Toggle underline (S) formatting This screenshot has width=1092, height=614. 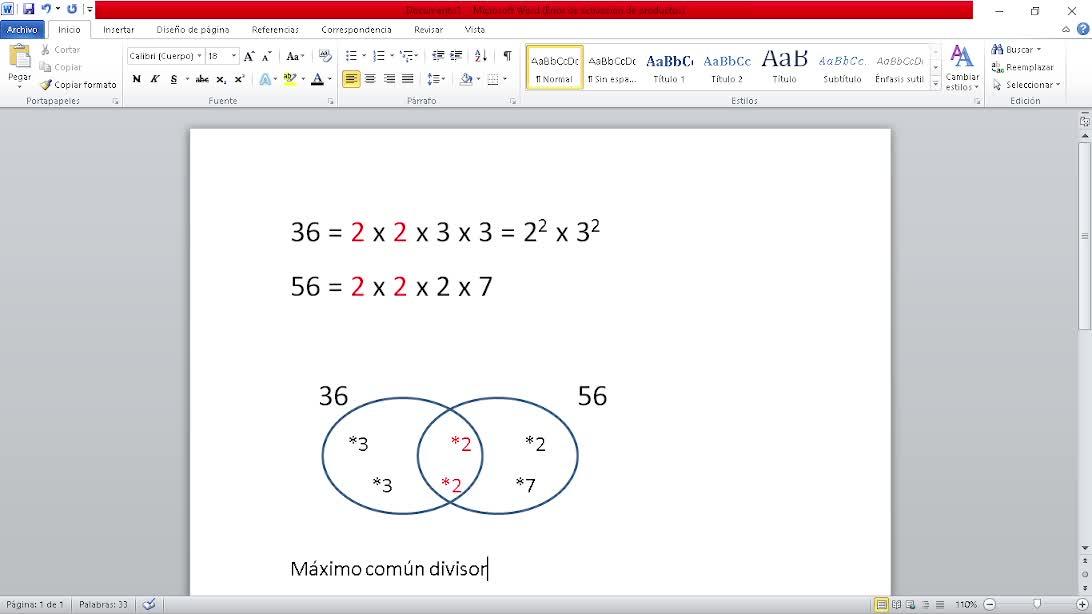(x=173, y=79)
